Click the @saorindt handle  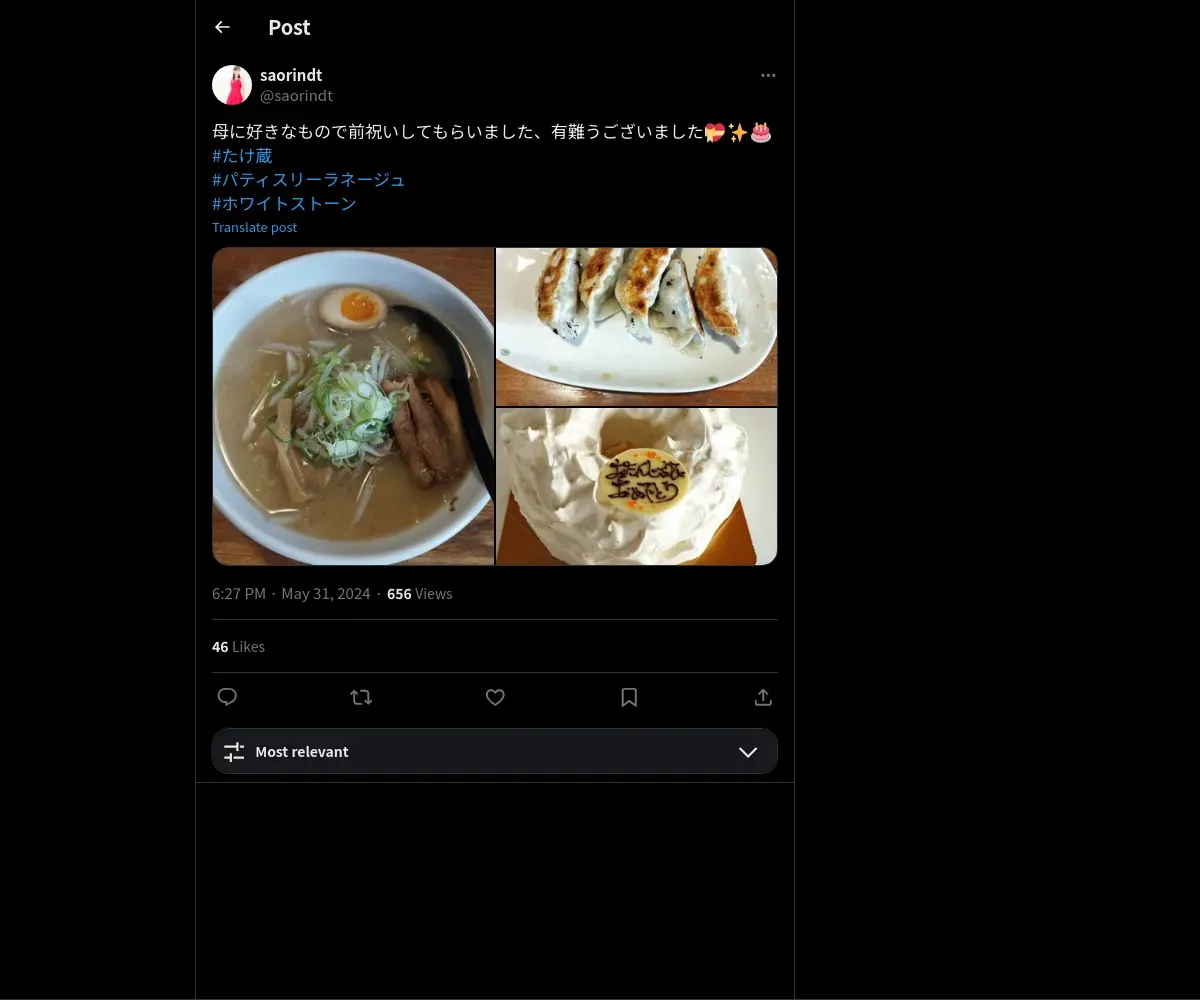click(296, 96)
